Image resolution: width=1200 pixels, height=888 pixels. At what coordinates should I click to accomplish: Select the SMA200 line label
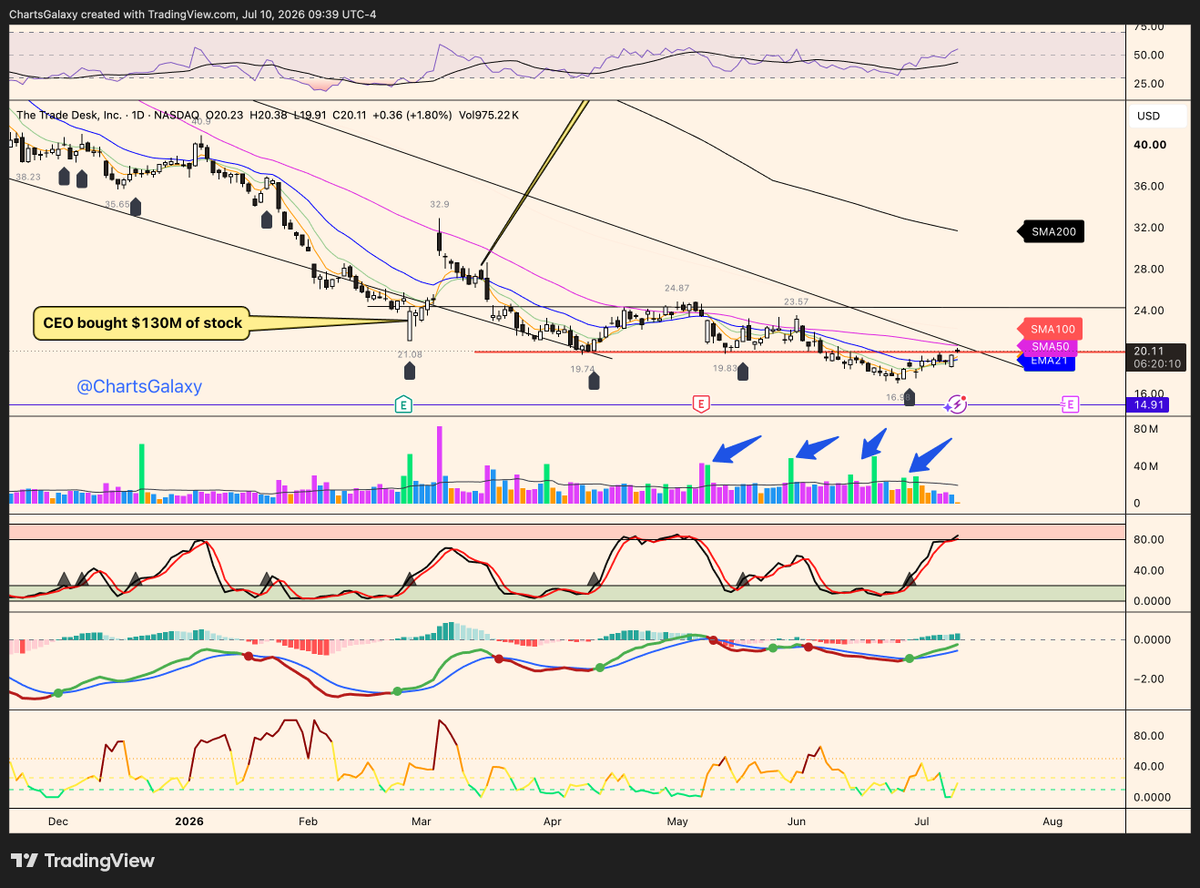click(1053, 232)
